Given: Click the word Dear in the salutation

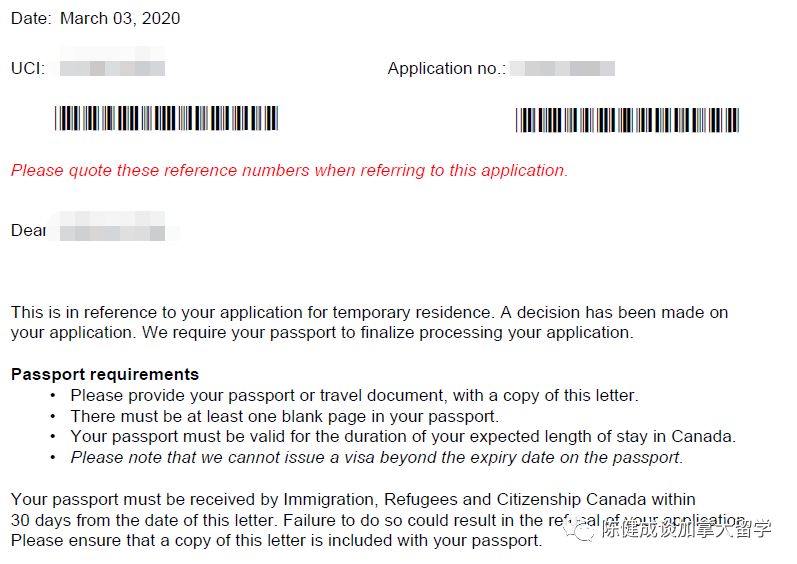Looking at the screenshot, I should pyautogui.click(x=28, y=230).
